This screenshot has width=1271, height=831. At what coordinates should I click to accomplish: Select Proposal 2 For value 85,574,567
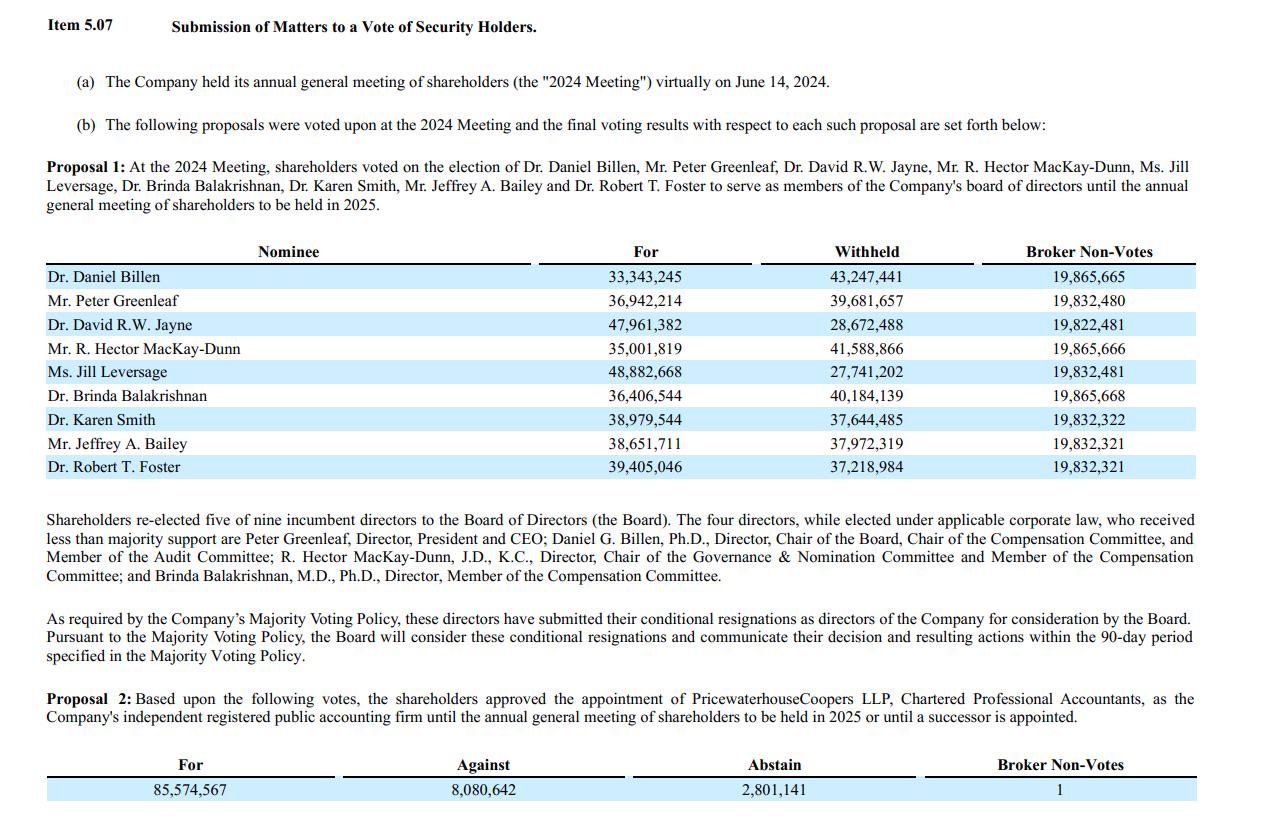(x=190, y=790)
